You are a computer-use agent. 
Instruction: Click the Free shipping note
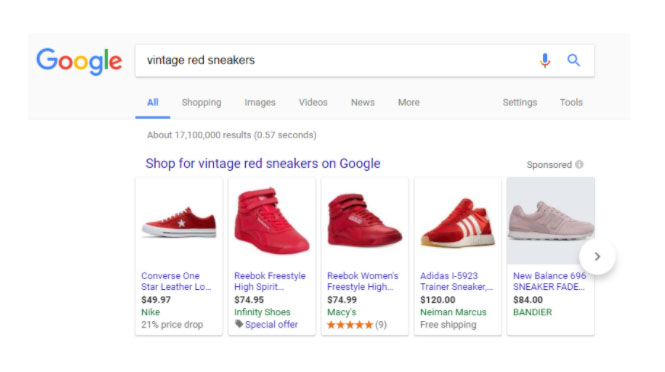click(x=448, y=324)
